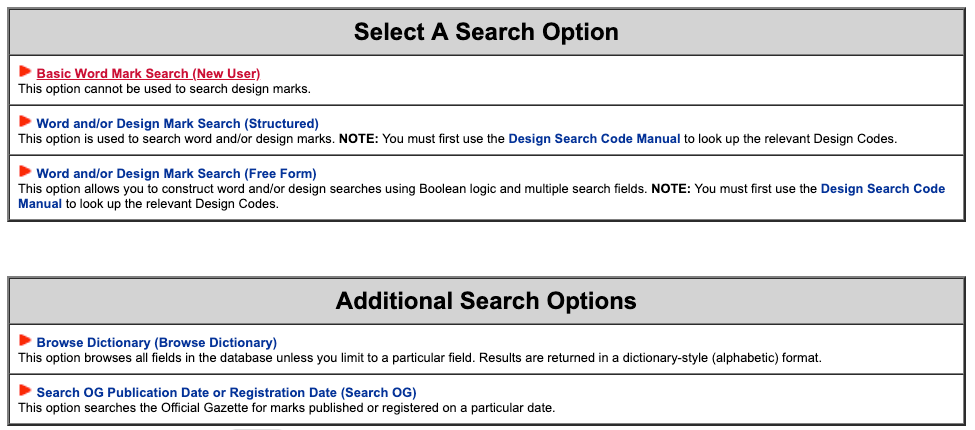Click the bold NOTE text in Free Form description
Image resolution: width=975 pixels, height=430 pixels.
[x=671, y=189]
